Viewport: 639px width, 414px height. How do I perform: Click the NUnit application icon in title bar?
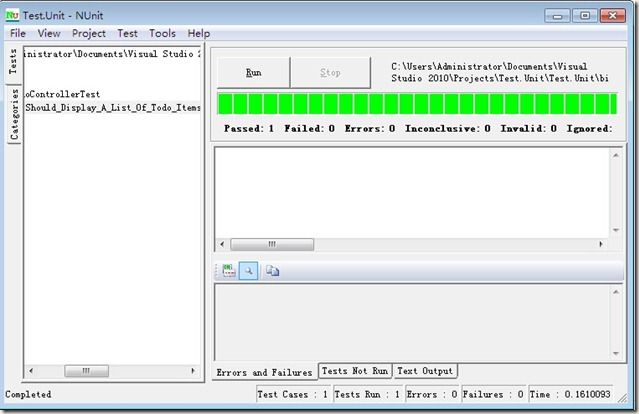click(12, 15)
